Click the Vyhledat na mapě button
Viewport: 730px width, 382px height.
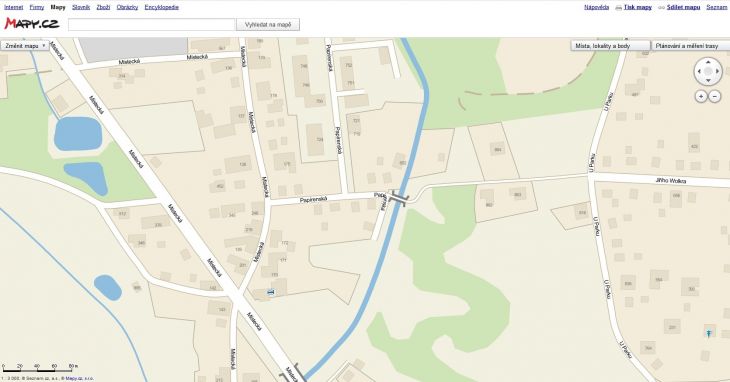click(268, 25)
